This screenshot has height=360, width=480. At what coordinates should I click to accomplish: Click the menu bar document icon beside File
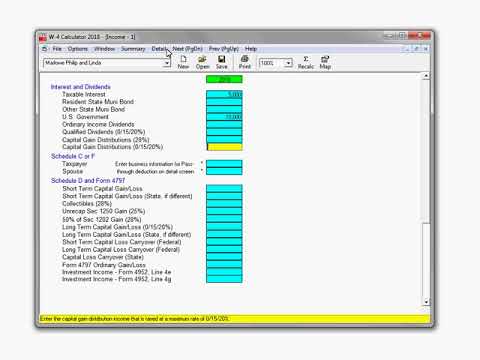click(45, 49)
